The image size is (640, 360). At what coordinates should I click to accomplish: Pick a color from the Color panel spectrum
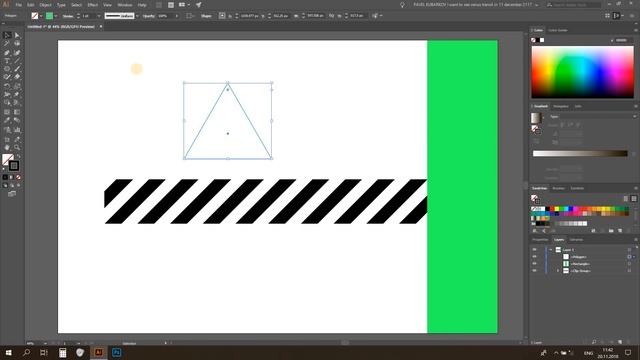[582, 72]
